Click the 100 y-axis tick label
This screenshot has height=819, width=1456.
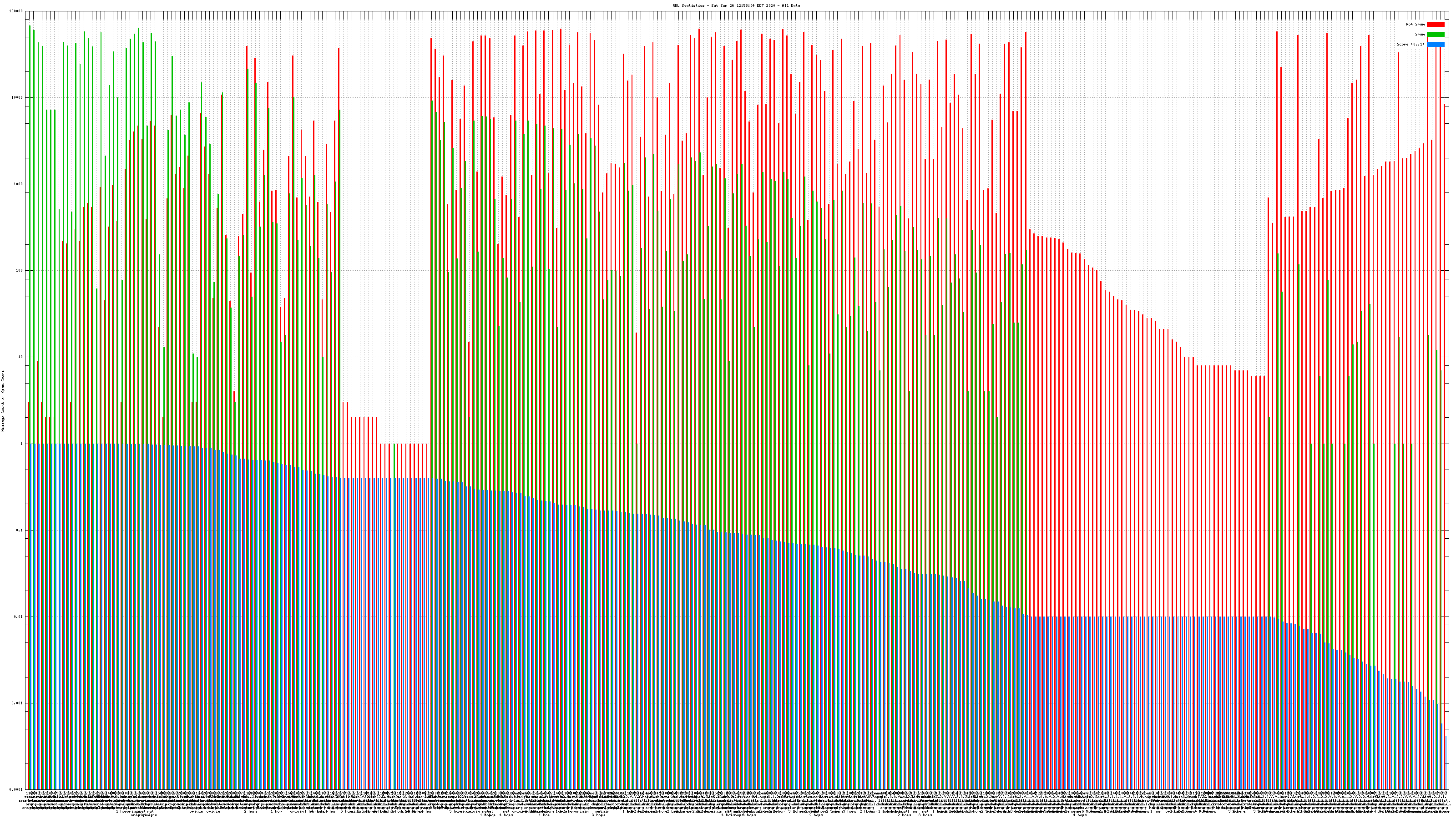(20, 271)
